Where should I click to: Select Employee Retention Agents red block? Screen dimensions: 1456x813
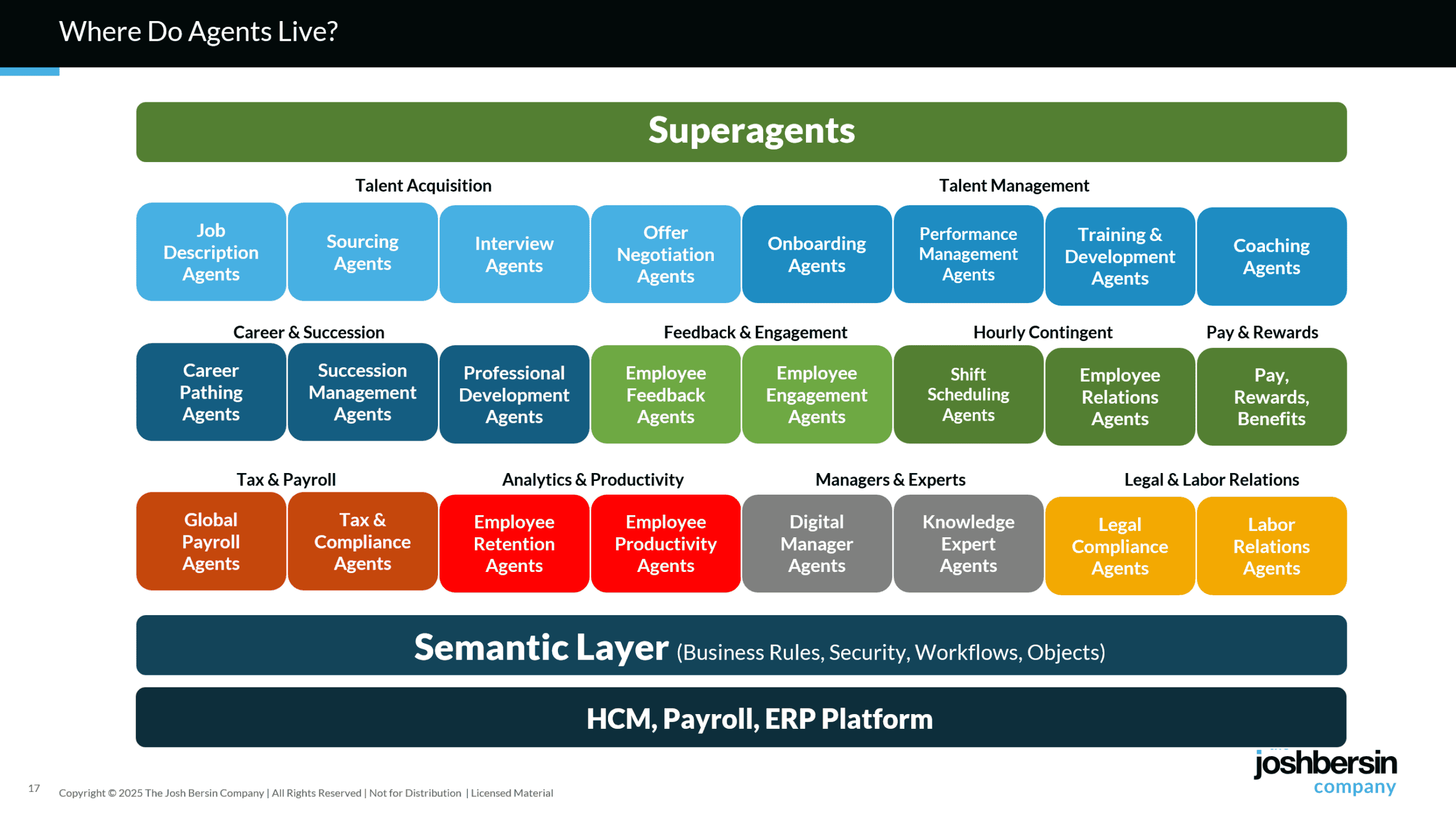pyautogui.click(x=514, y=544)
